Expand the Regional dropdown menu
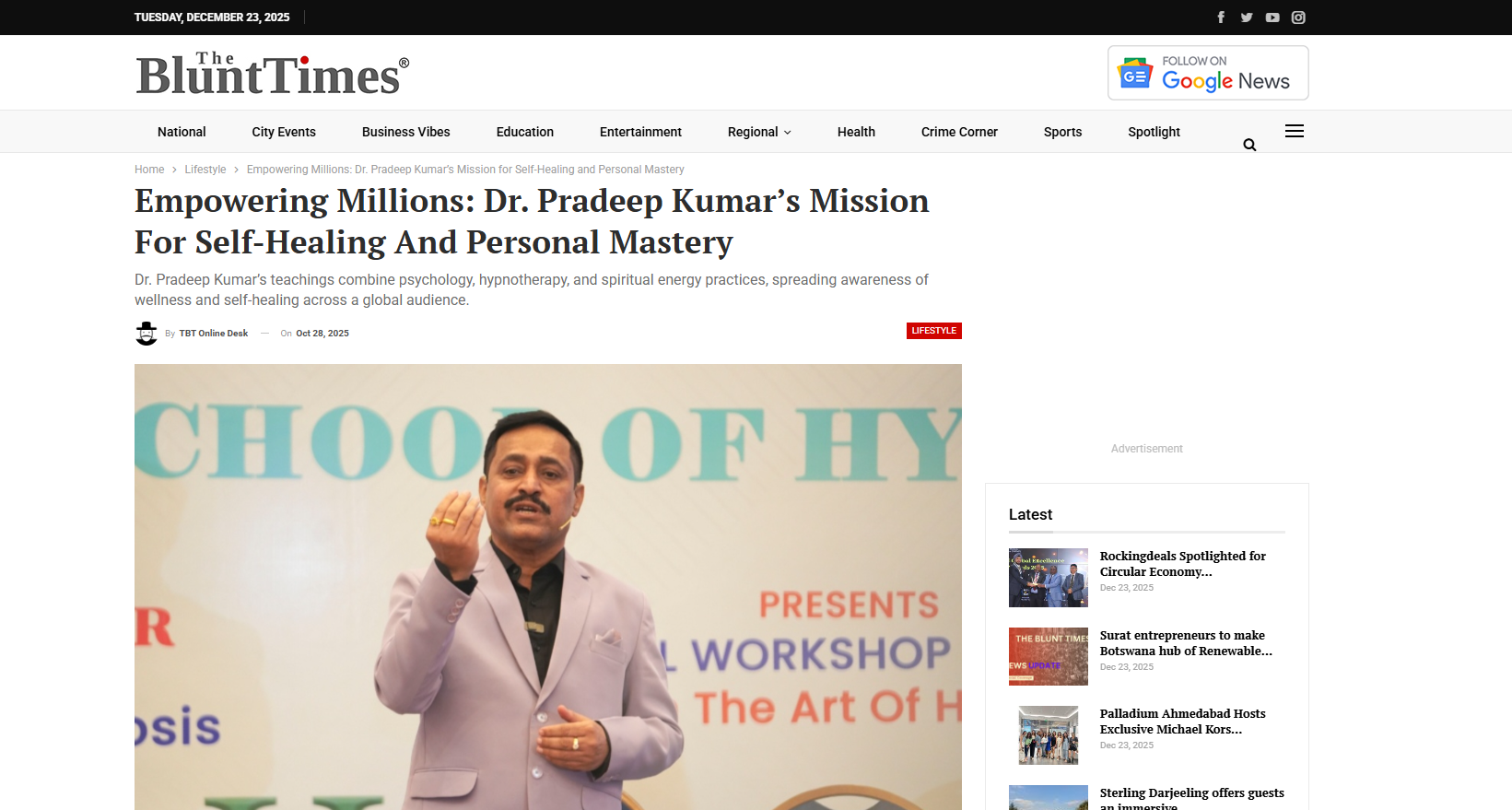Viewport: 1512px width, 810px height. point(759,132)
